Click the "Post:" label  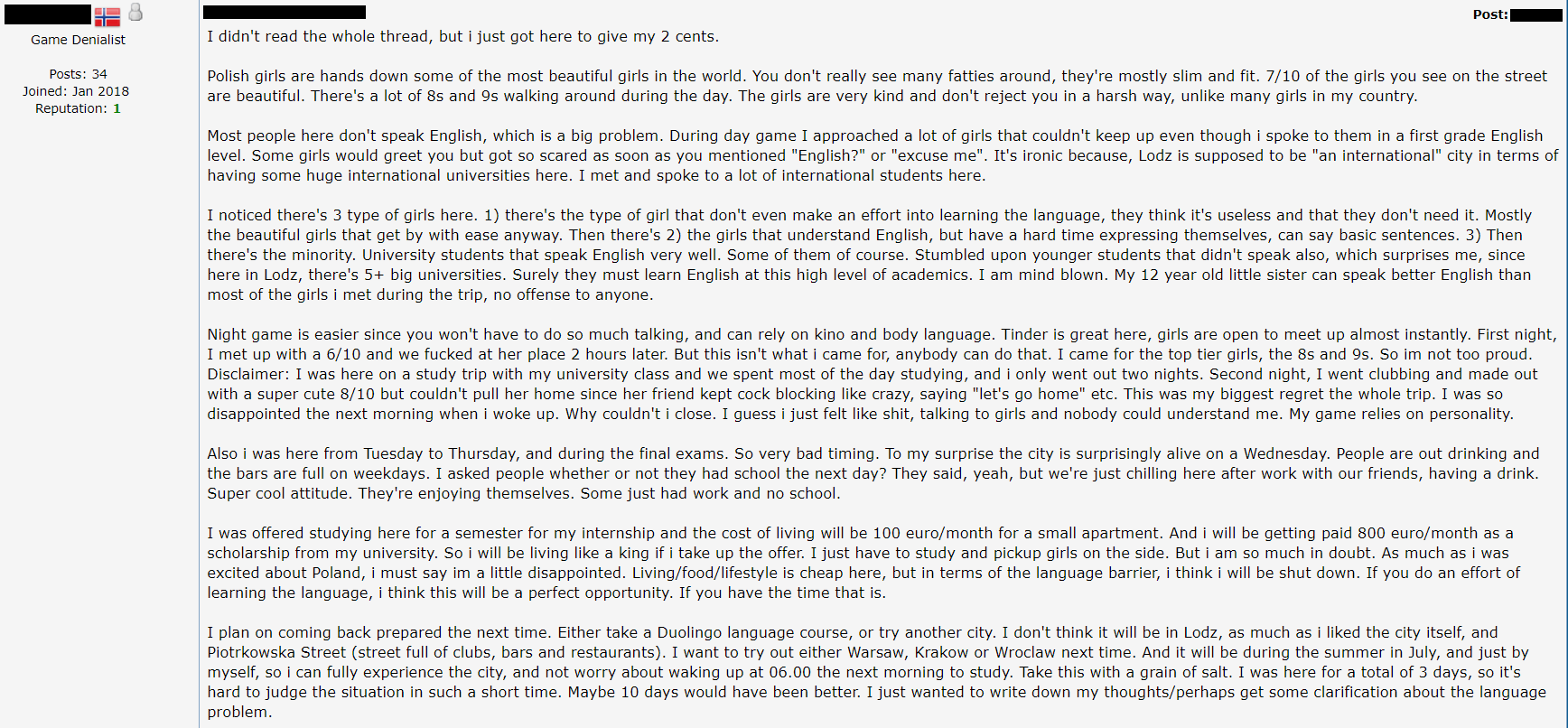[x=1489, y=14]
